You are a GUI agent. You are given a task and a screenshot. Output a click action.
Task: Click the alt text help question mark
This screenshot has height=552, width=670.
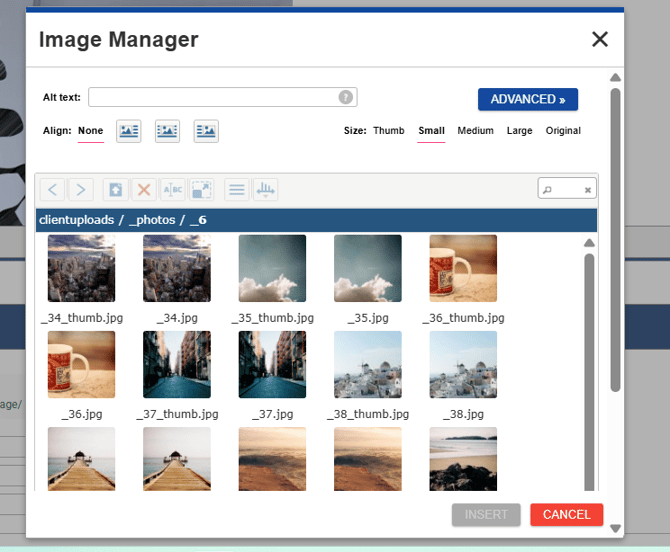[345, 97]
